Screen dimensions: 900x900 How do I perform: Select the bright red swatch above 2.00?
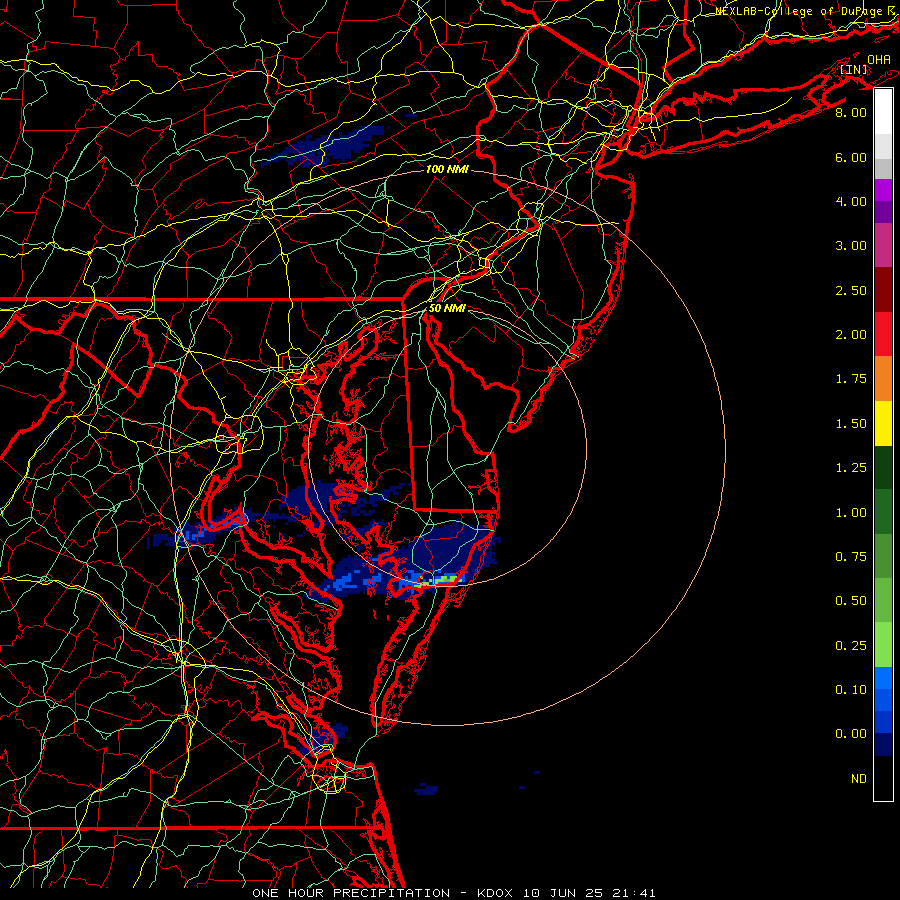[883, 334]
